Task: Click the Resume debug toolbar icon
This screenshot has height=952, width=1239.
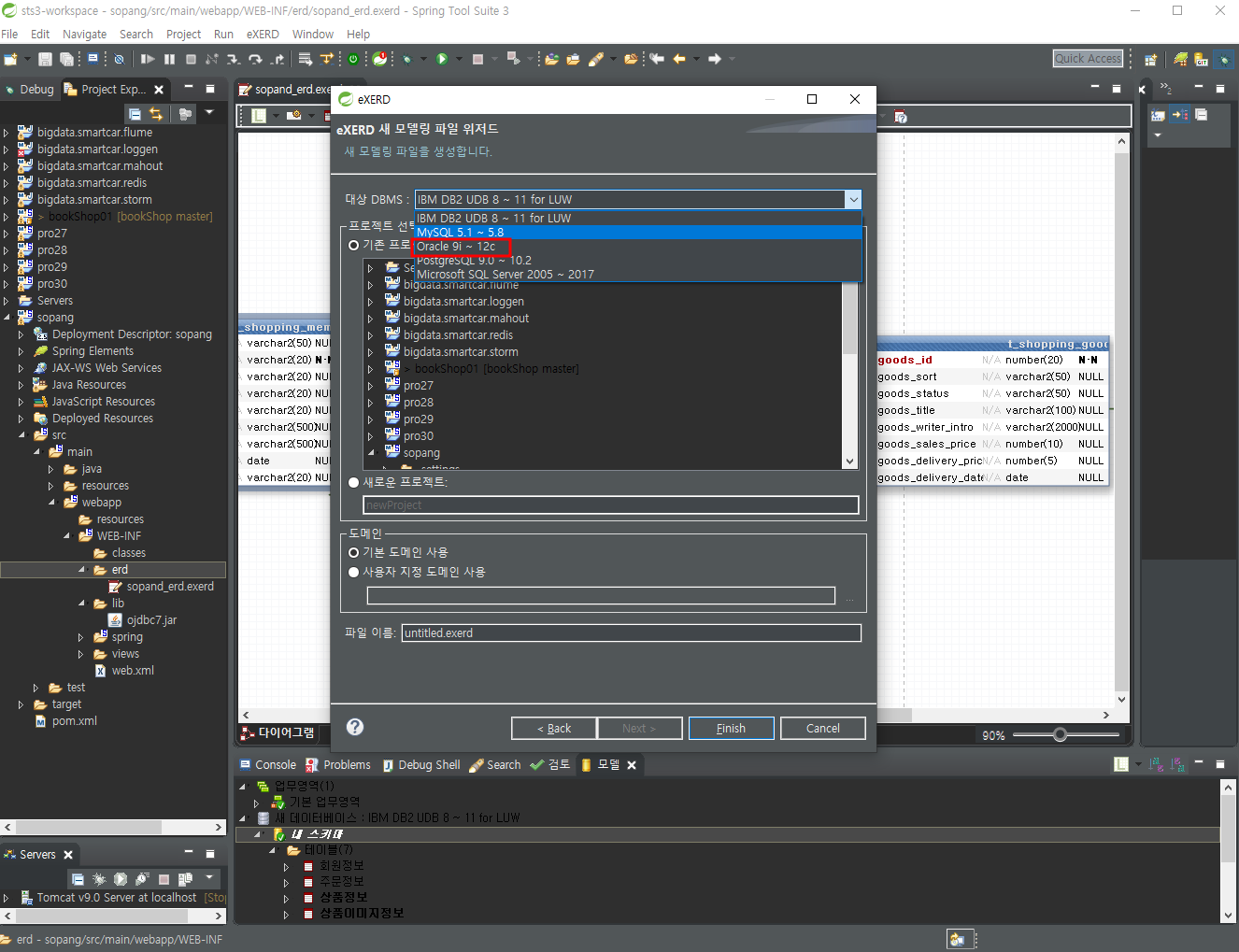Action: tap(148, 59)
